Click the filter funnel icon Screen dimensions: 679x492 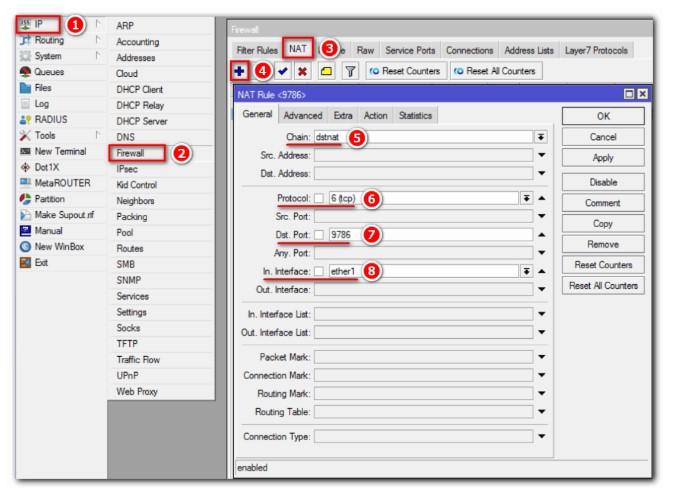[x=350, y=71]
